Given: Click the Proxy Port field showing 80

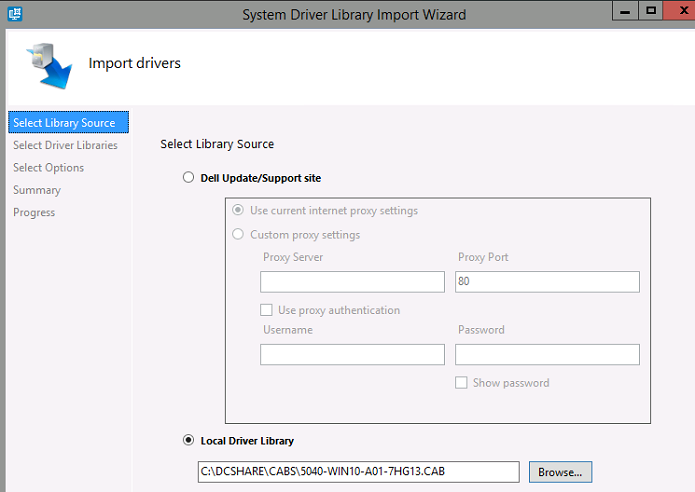Looking at the screenshot, I should [547, 282].
